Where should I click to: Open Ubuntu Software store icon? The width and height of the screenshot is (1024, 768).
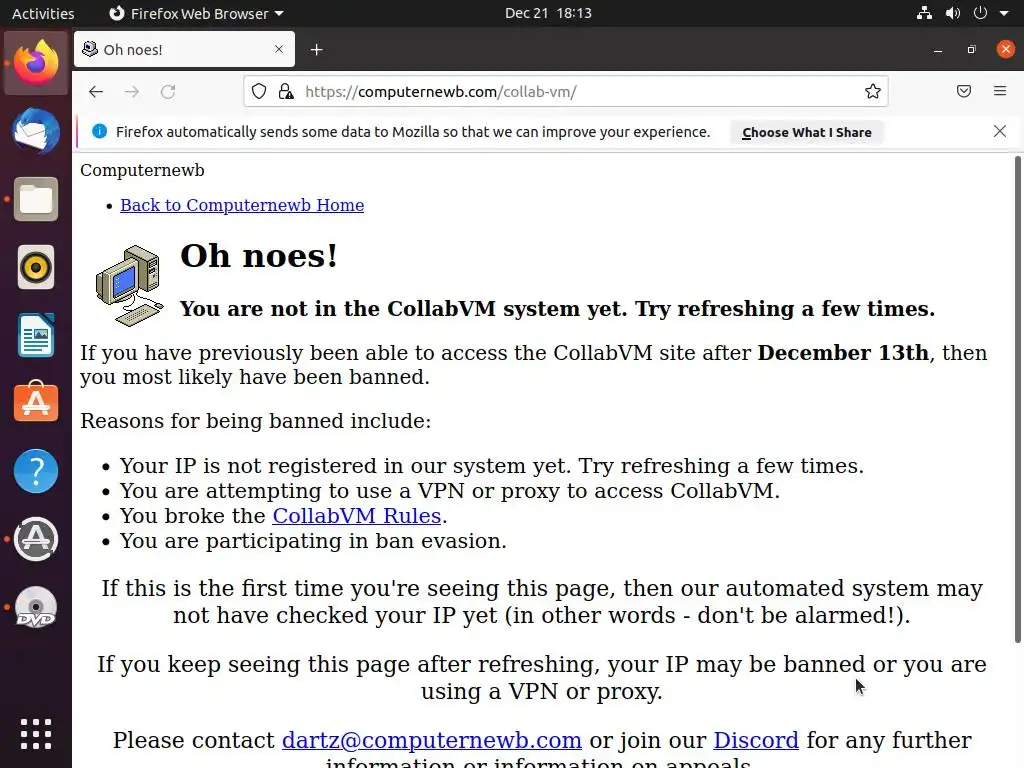coord(36,402)
